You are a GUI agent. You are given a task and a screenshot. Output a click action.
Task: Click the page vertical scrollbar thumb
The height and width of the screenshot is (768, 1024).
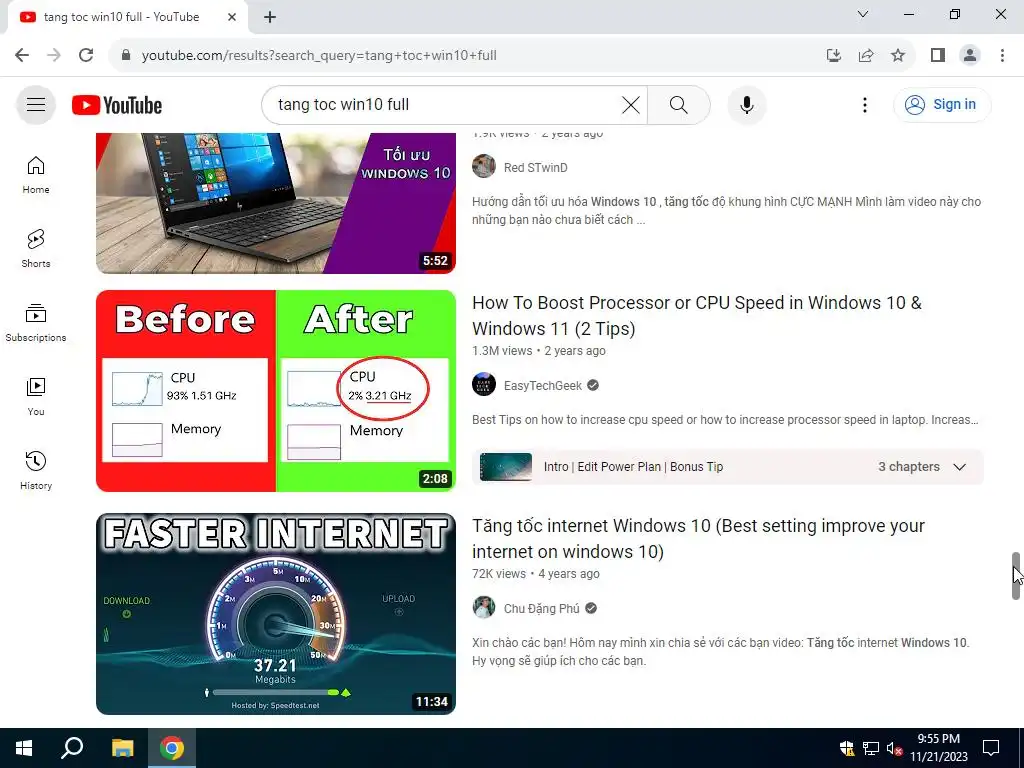1016,575
